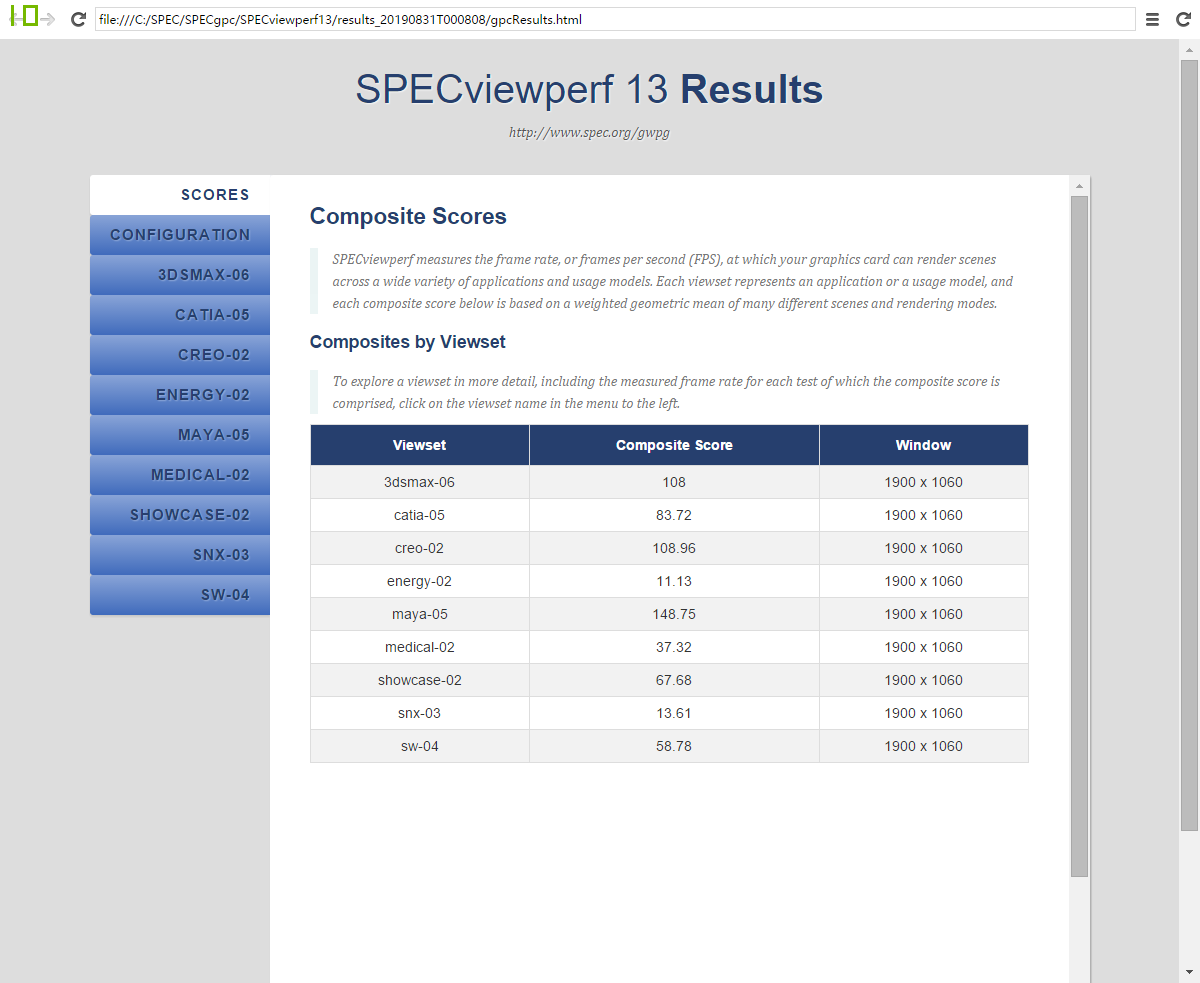Reload the page with the left refresh icon
Image resolution: width=1200 pixels, height=983 pixels.
(78, 19)
